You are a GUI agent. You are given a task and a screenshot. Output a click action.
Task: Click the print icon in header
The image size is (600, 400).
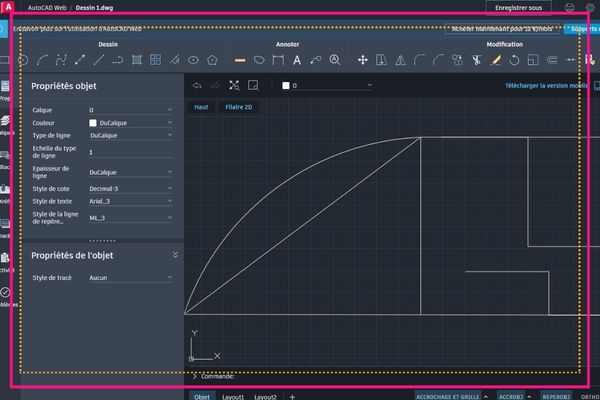click(569, 8)
